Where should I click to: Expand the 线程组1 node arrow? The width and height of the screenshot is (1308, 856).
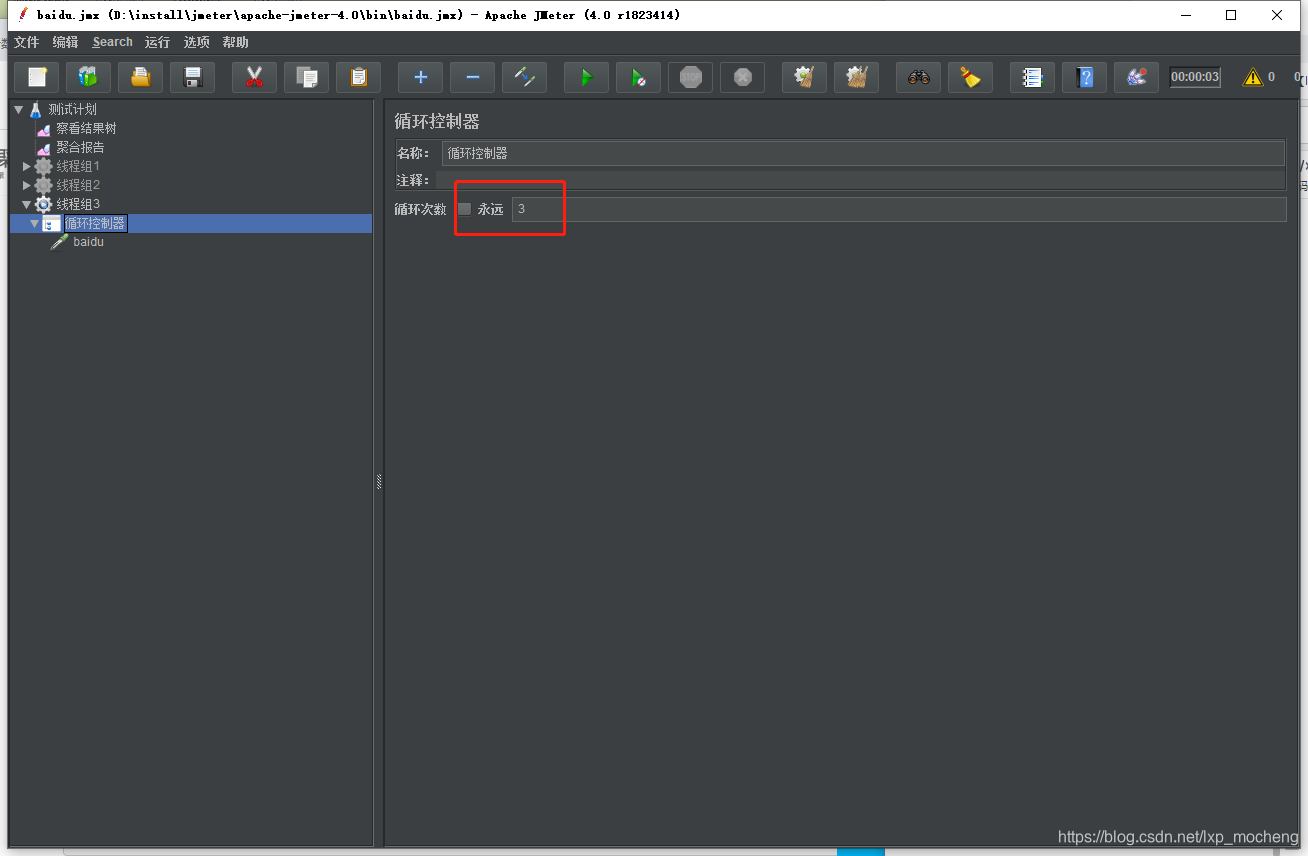(27, 166)
